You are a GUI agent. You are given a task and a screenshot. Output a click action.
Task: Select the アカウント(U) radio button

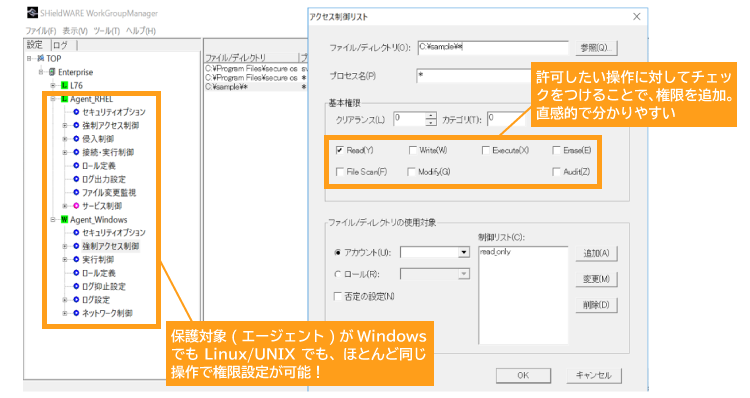pos(338,252)
